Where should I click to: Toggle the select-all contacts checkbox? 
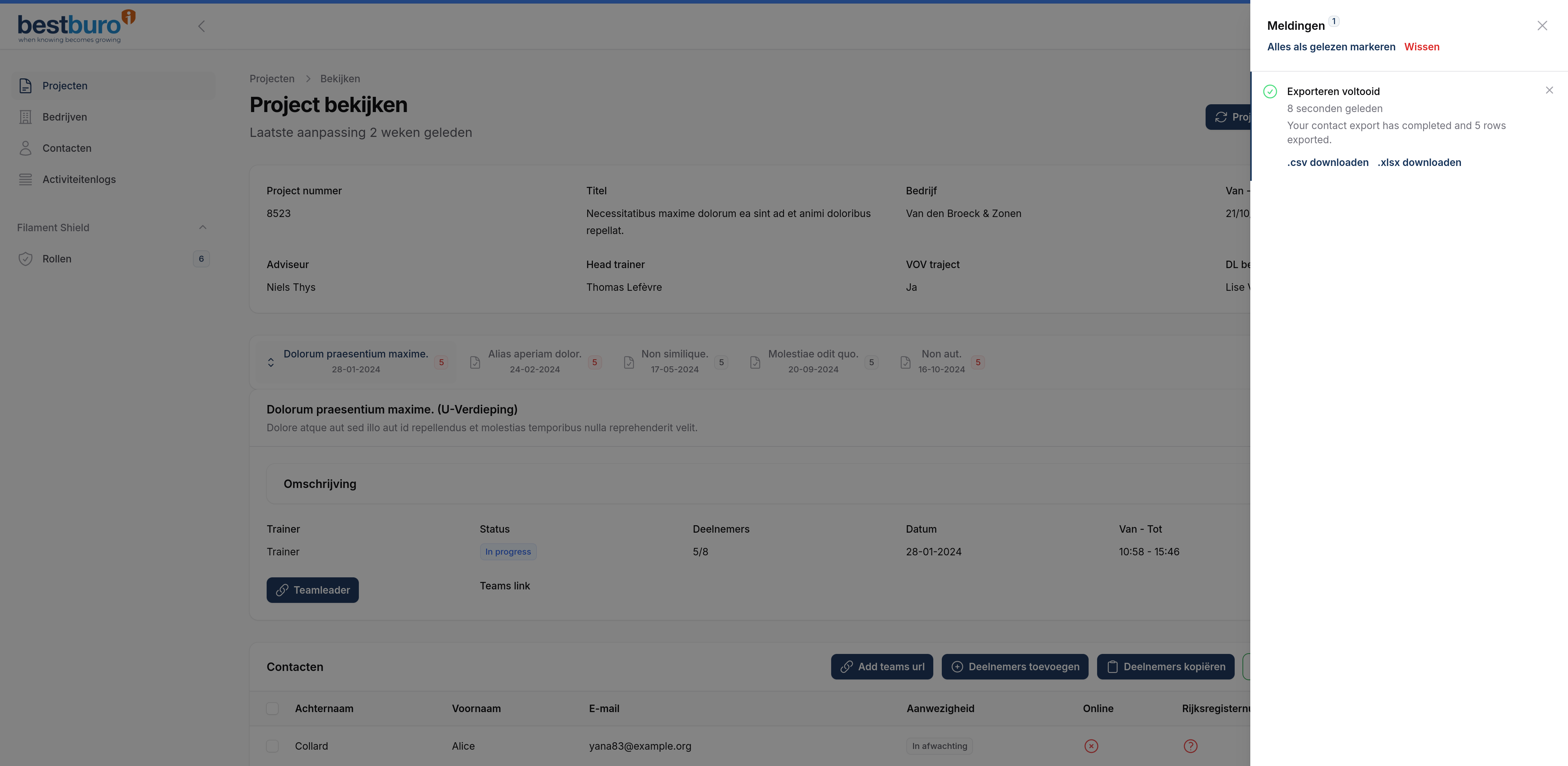point(272,708)
